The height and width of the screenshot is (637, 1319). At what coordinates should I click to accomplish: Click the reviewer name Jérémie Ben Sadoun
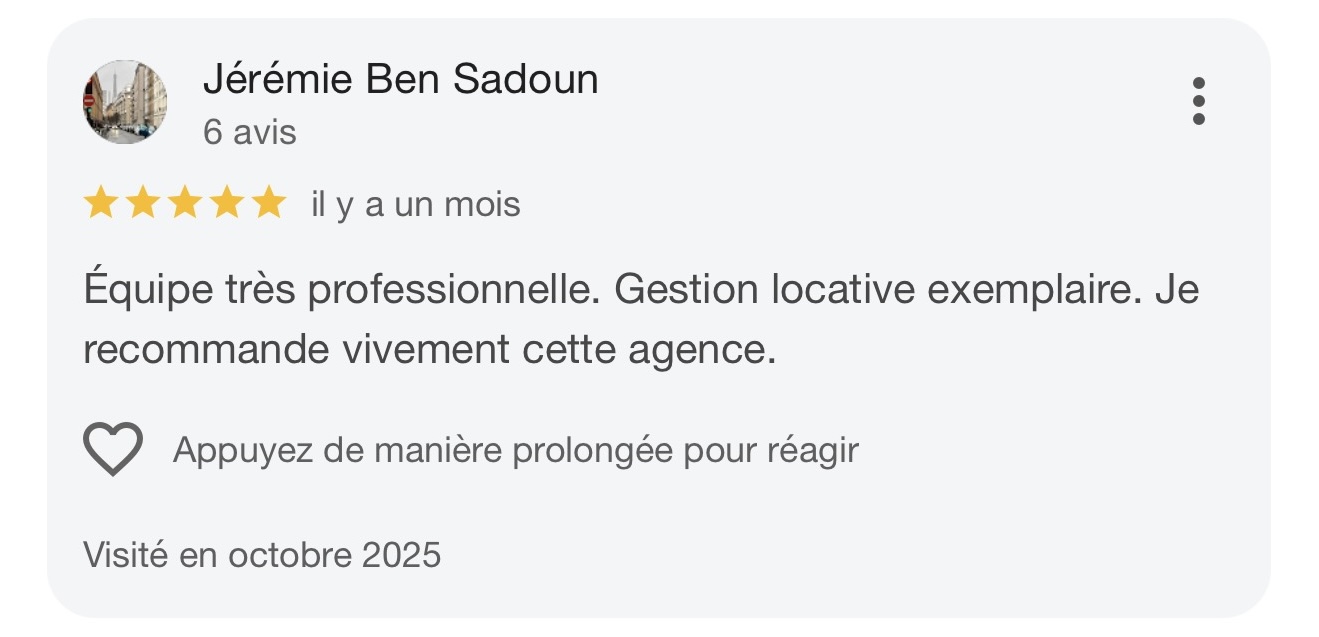[x=402, y=81]
